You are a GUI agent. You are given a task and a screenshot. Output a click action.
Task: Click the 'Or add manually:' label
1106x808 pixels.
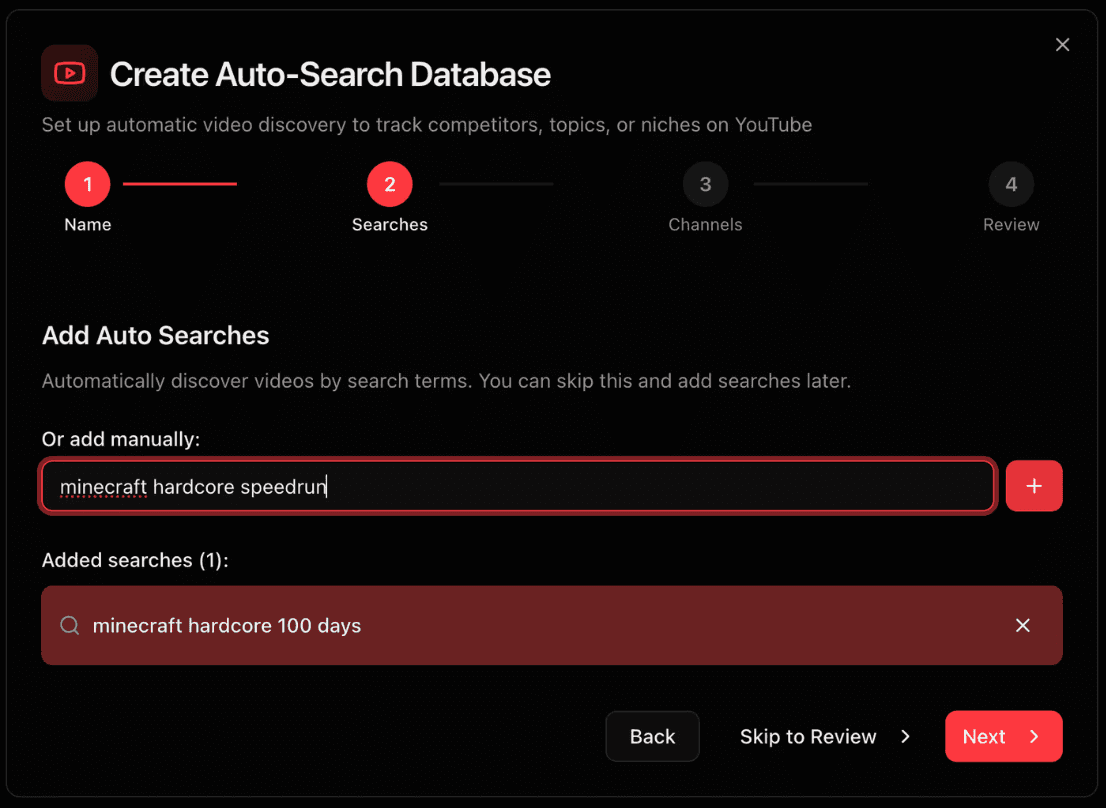[x=121, y=439]
